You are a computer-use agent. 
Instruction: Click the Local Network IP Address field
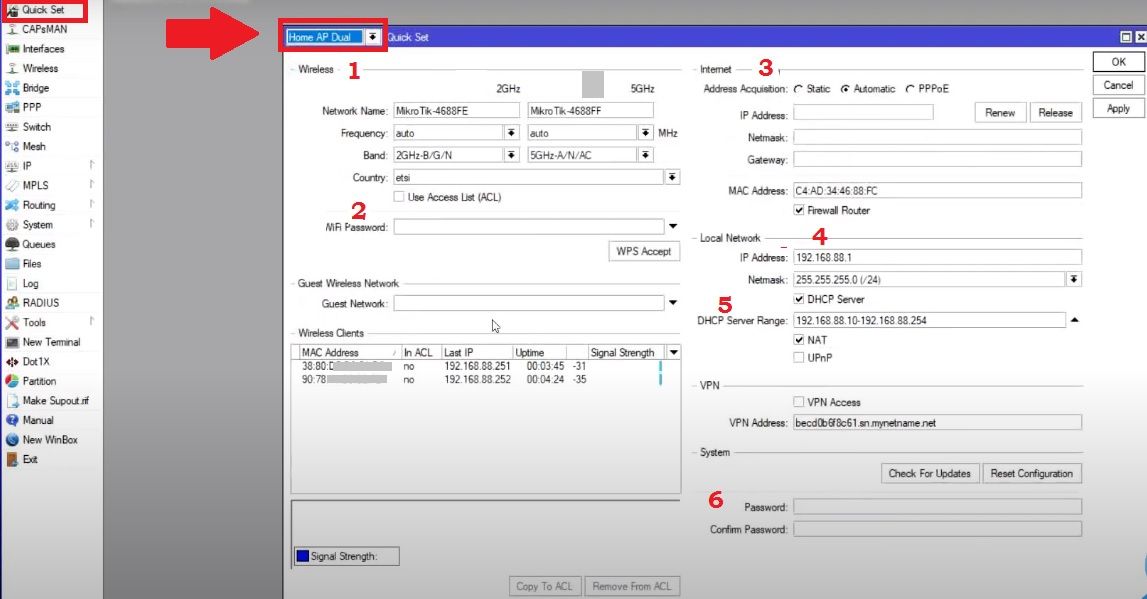click(x=937, y=257)
